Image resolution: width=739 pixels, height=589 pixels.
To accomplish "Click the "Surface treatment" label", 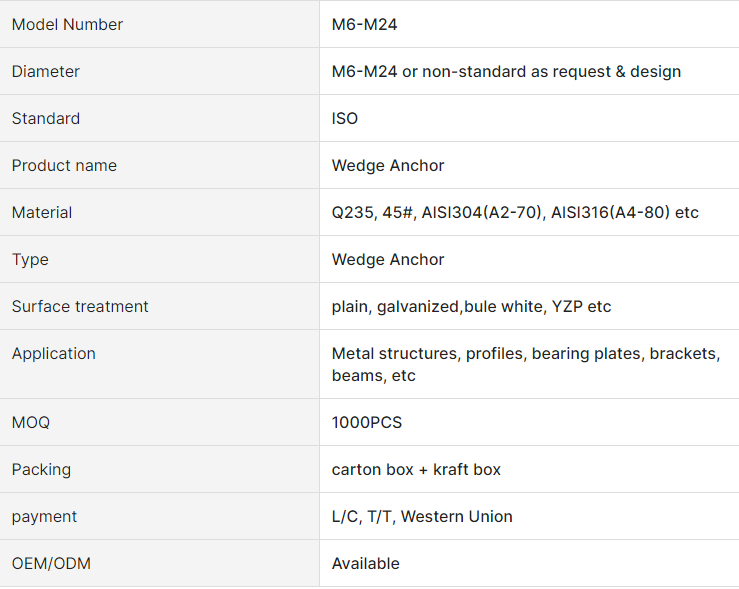I will (x=80, y=307).
